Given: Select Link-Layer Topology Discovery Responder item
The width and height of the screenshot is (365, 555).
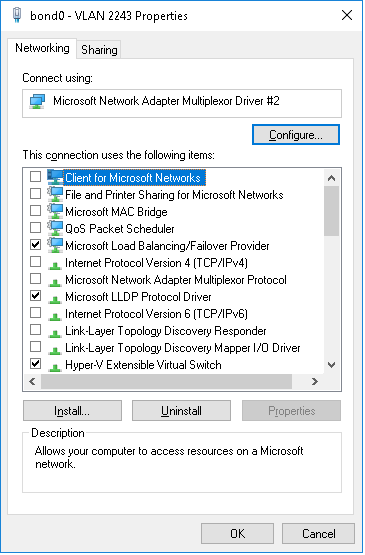Looking at the screenshot, I should coord(166,331).
